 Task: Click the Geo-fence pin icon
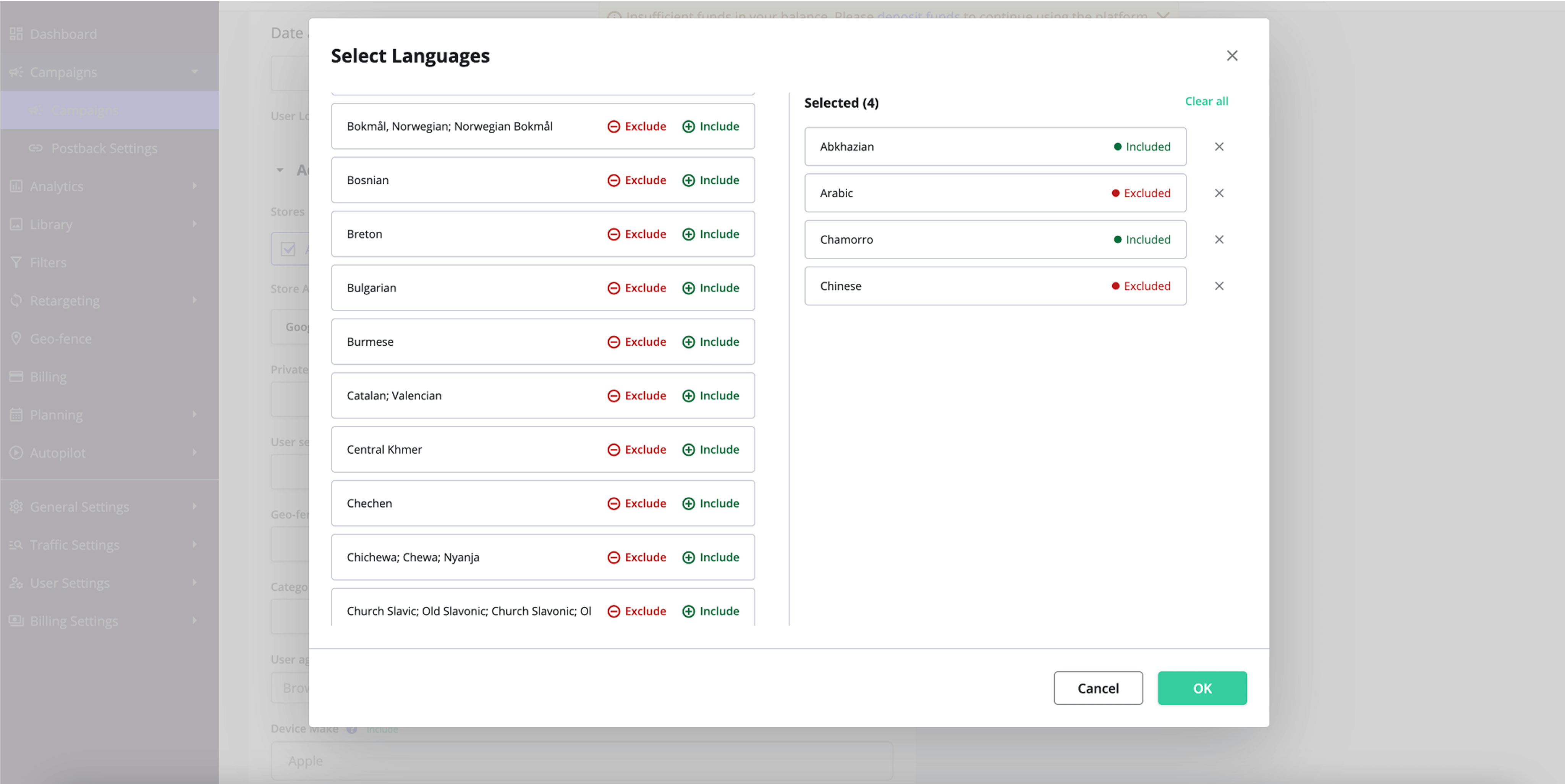(16, 338)
